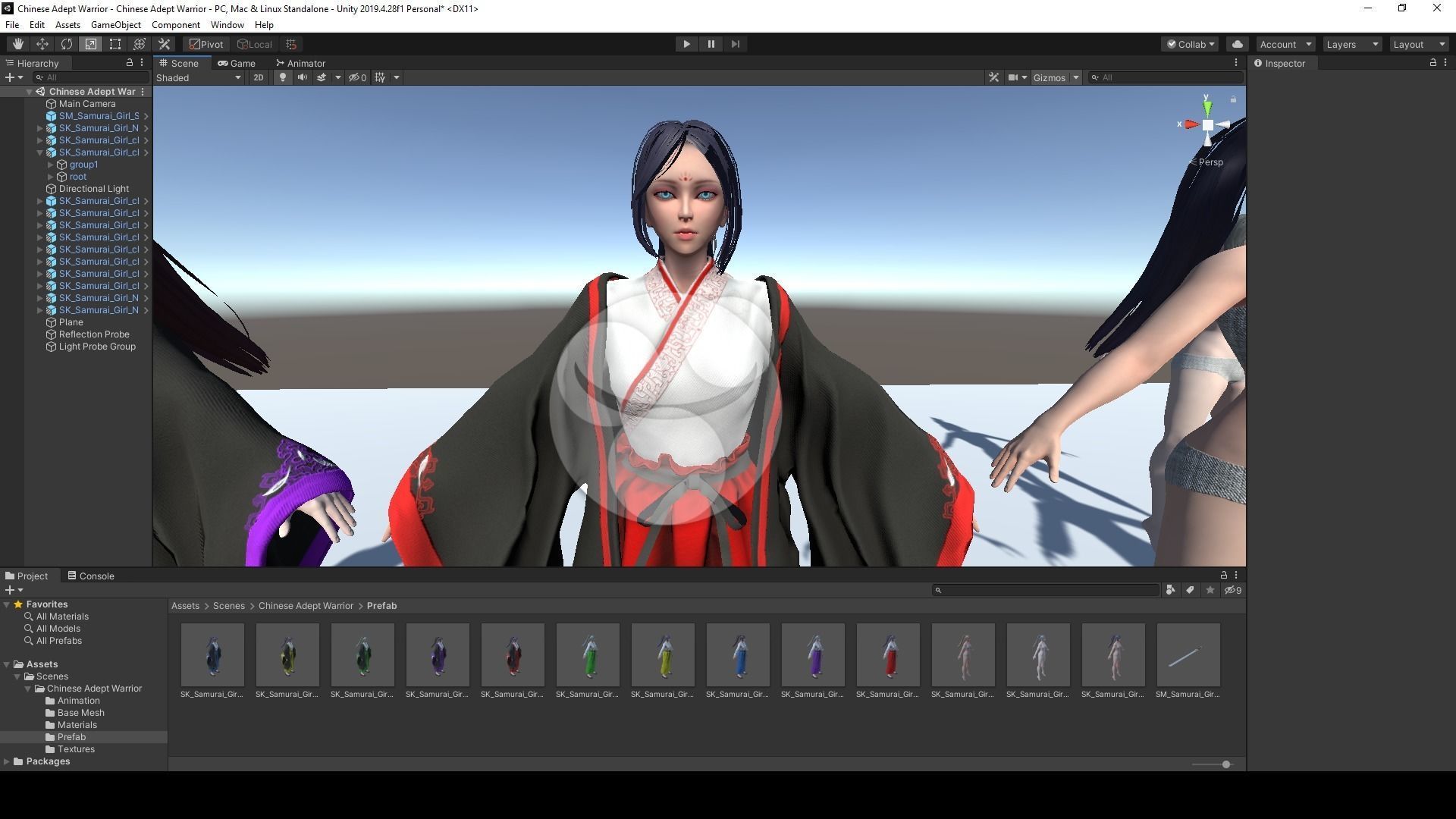Switch to the Console tab
The image size is (1456, 819).
coord(91,576)
